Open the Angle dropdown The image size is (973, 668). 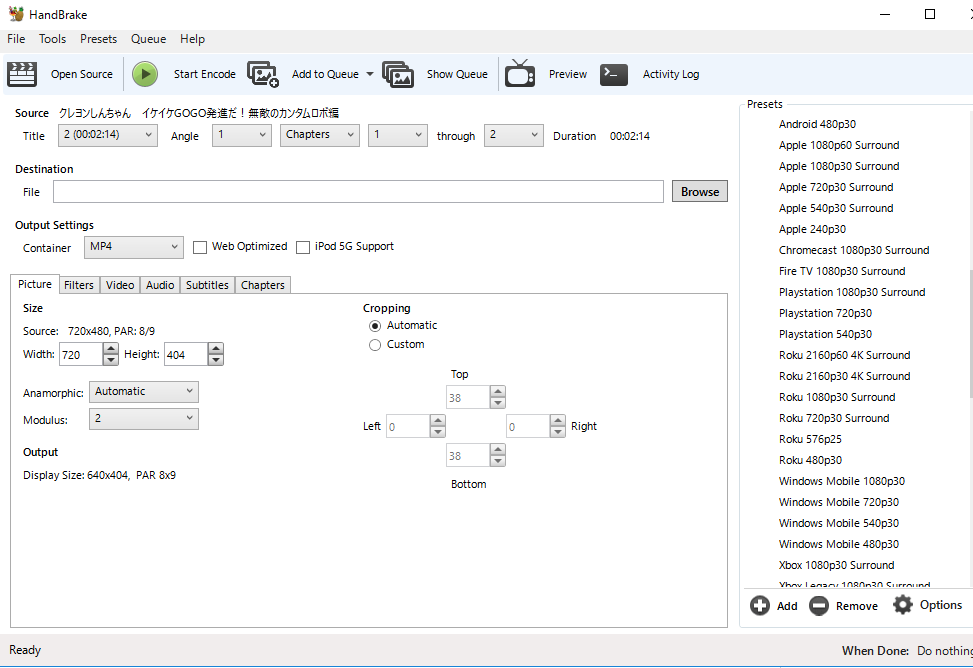242,135
